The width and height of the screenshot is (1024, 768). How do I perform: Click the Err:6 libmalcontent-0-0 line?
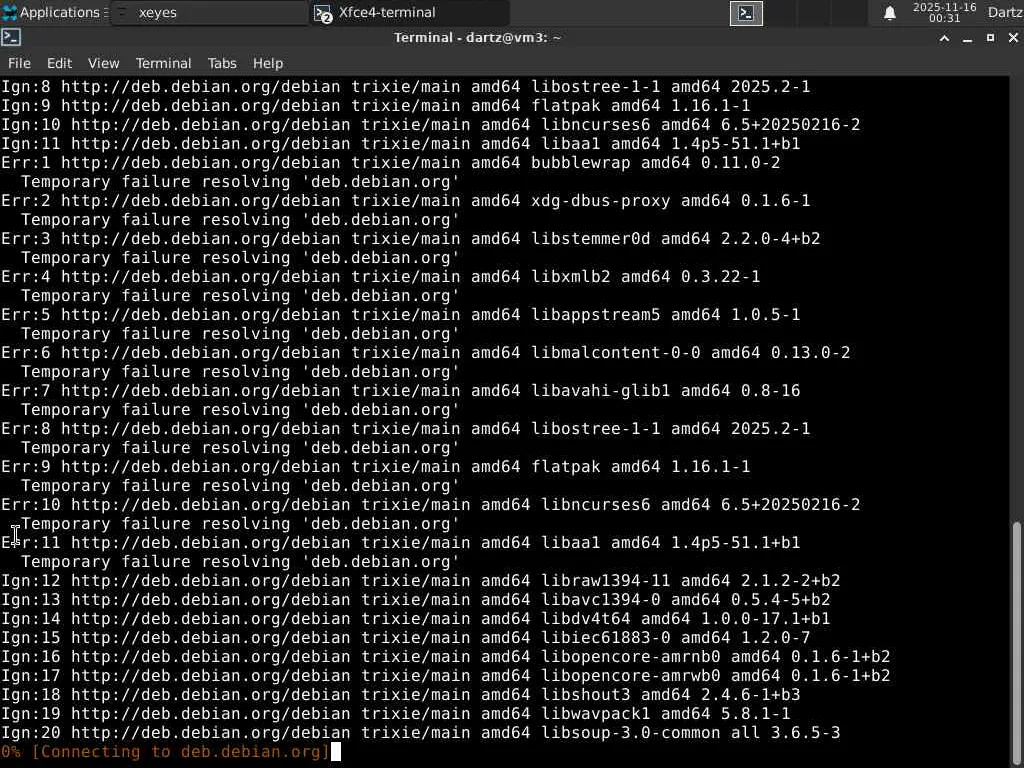tap(426, 353)
